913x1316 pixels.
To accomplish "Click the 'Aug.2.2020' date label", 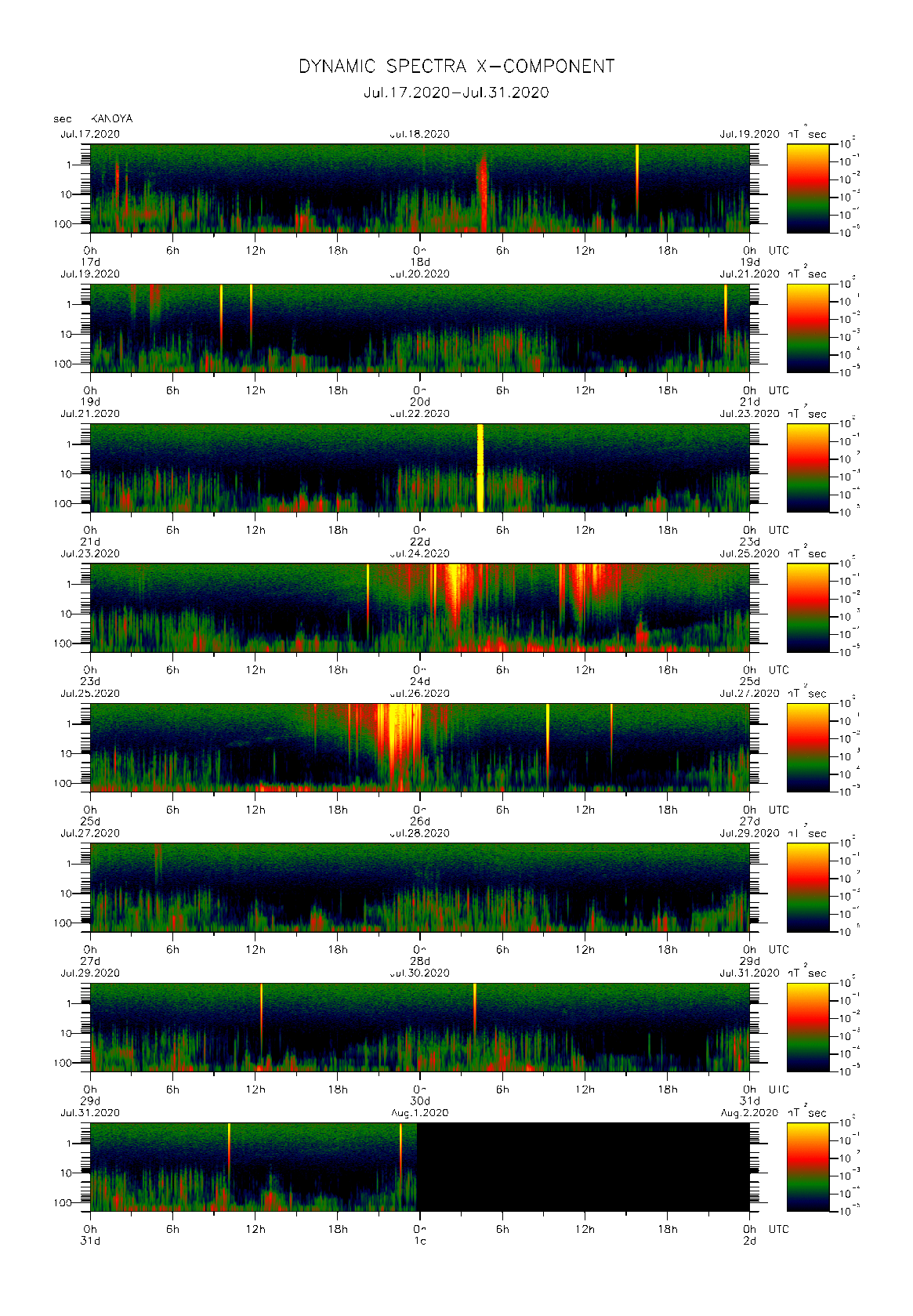I will [x=749, y=1113].
